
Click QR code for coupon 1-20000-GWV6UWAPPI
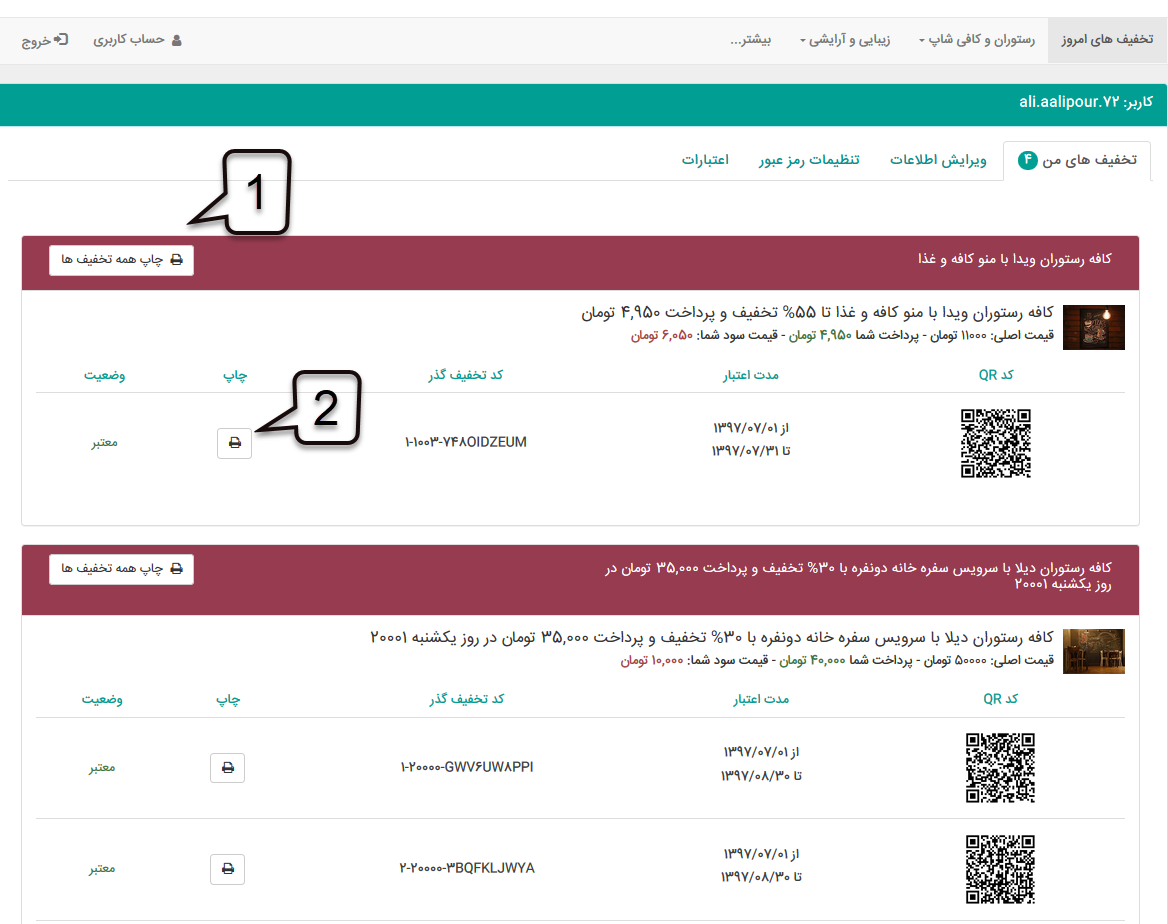pos(999,768)
